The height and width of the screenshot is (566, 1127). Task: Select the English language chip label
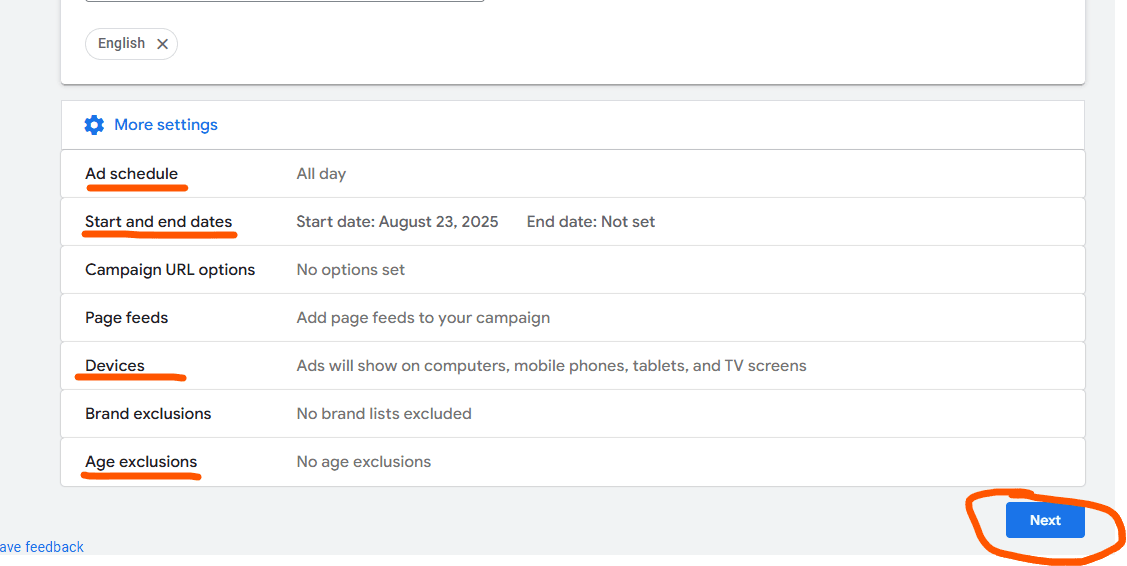121,44
